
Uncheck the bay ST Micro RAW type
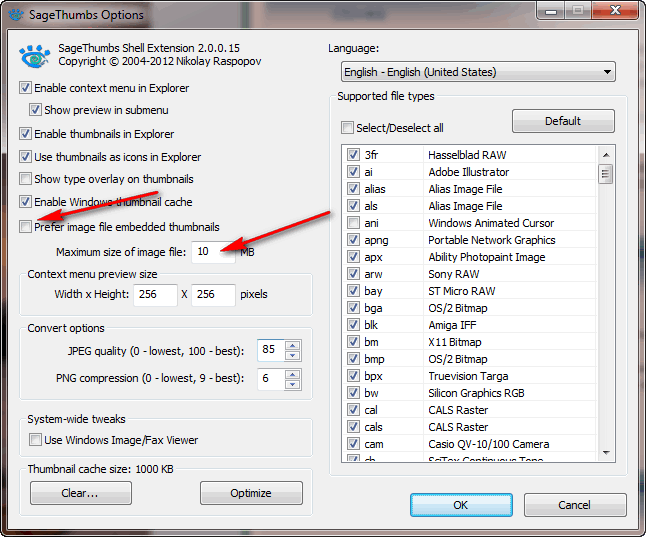353,291
